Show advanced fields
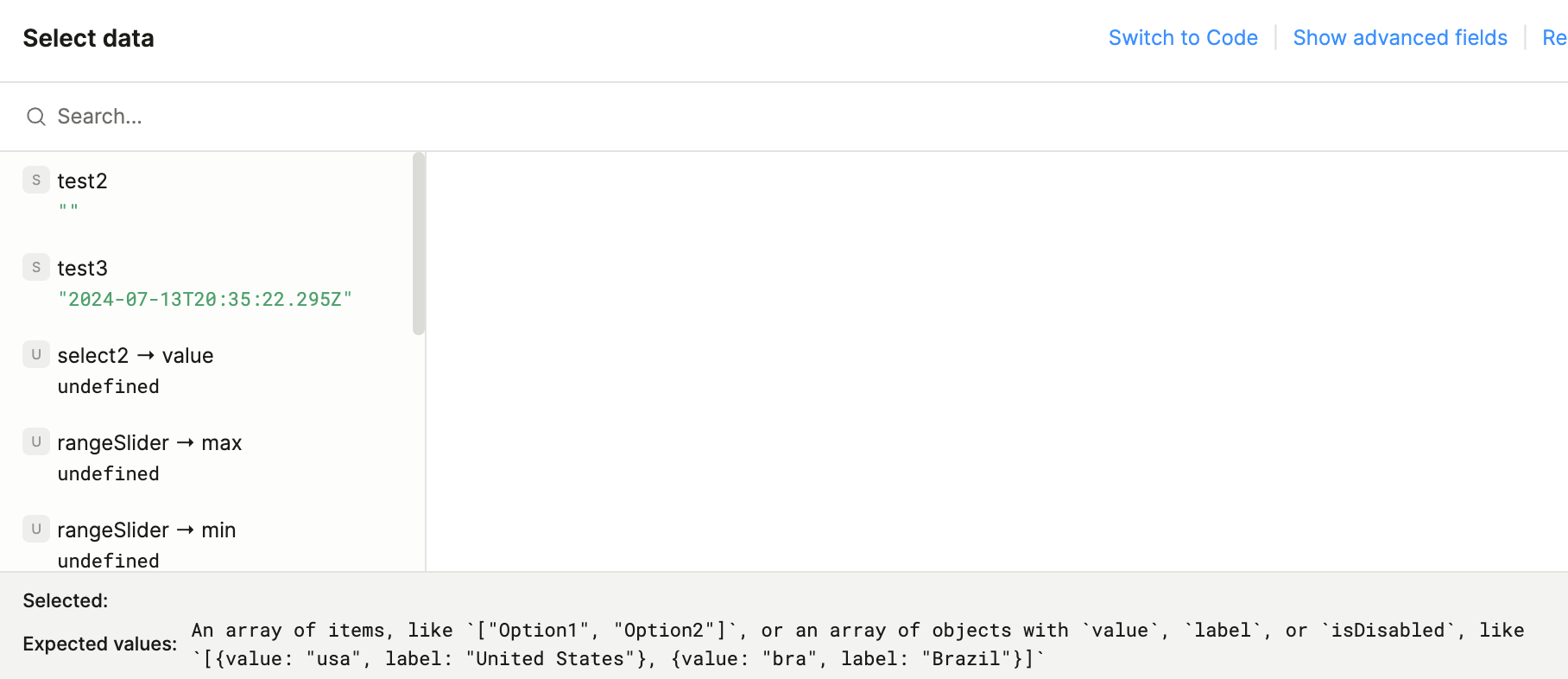The width and height of the screenshot is (1568, 679). (1400, 38)
